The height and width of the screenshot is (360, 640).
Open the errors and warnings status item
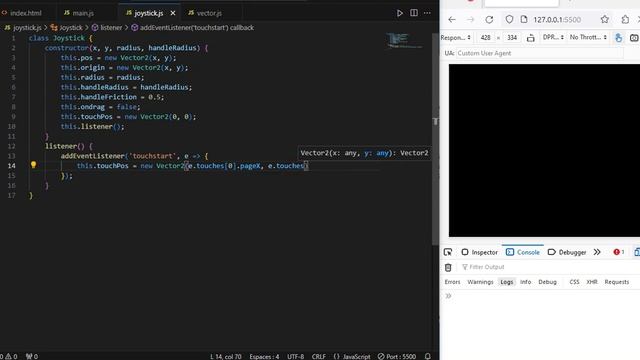pos(9,356)
